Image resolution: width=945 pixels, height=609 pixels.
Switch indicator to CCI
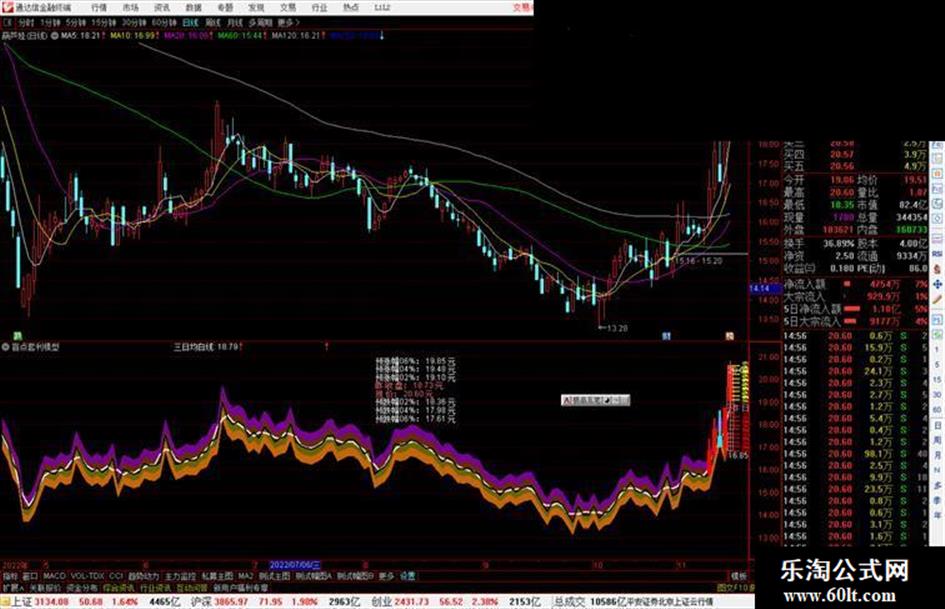coord(116,576)
